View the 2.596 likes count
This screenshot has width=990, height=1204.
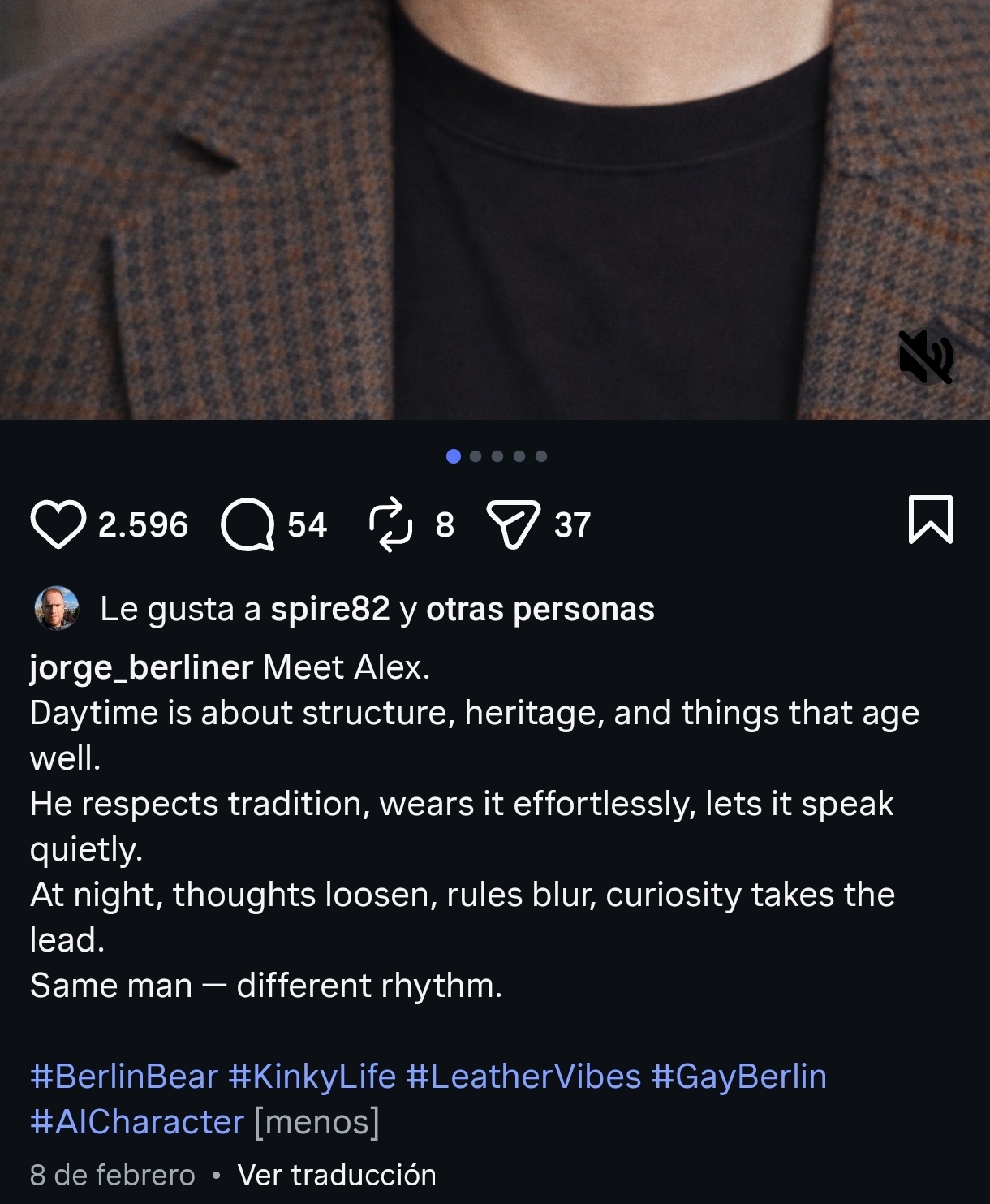[143, 524]
